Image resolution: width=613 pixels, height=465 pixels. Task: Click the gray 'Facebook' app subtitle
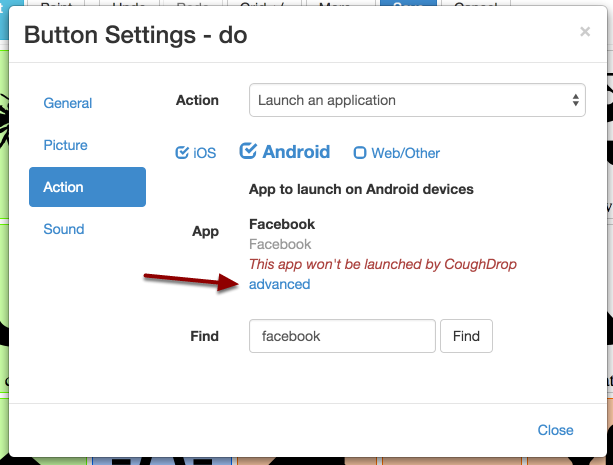coord(280,244)
